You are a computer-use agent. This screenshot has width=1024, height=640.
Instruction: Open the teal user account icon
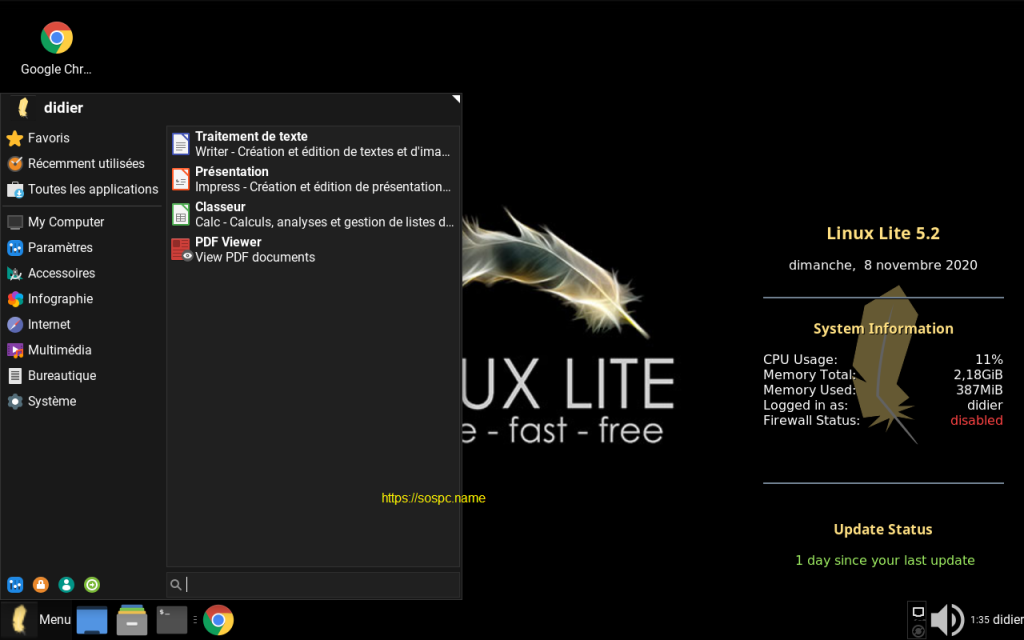tap(66, 584)
